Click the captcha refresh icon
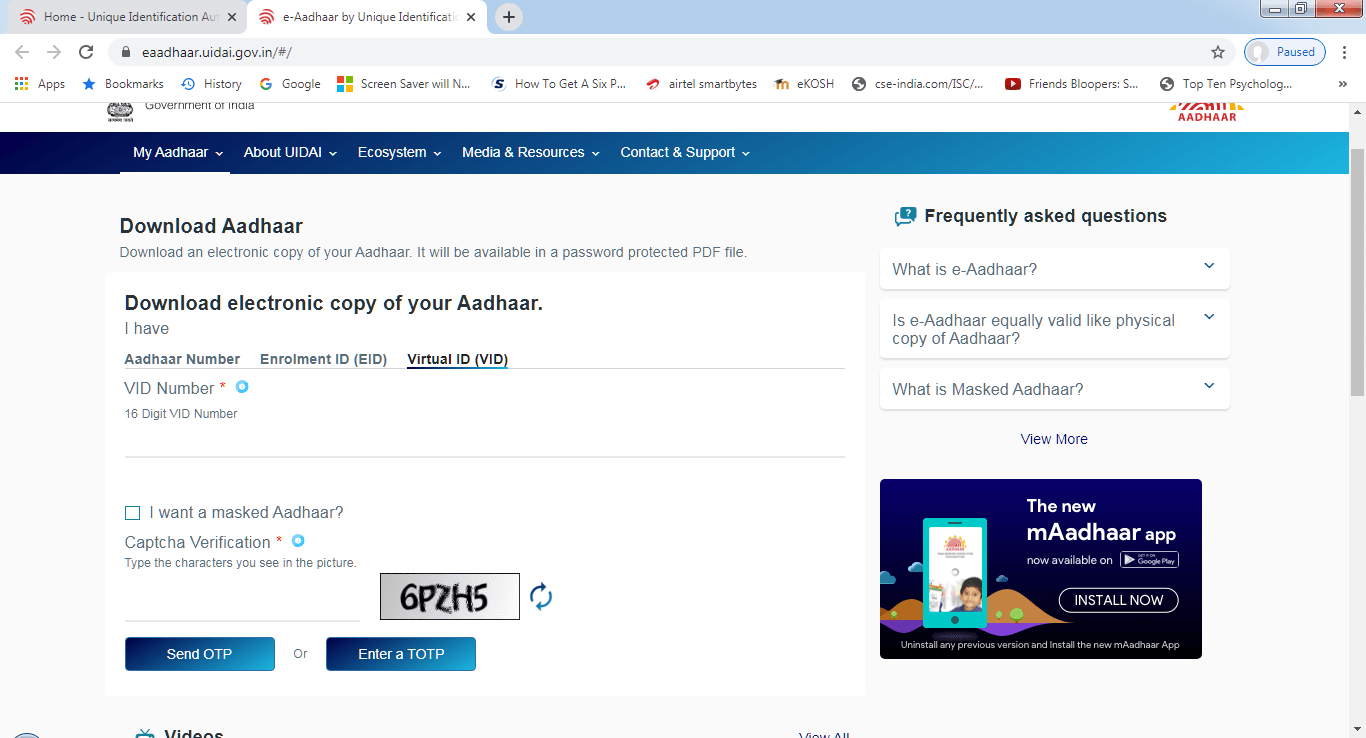 541,597
